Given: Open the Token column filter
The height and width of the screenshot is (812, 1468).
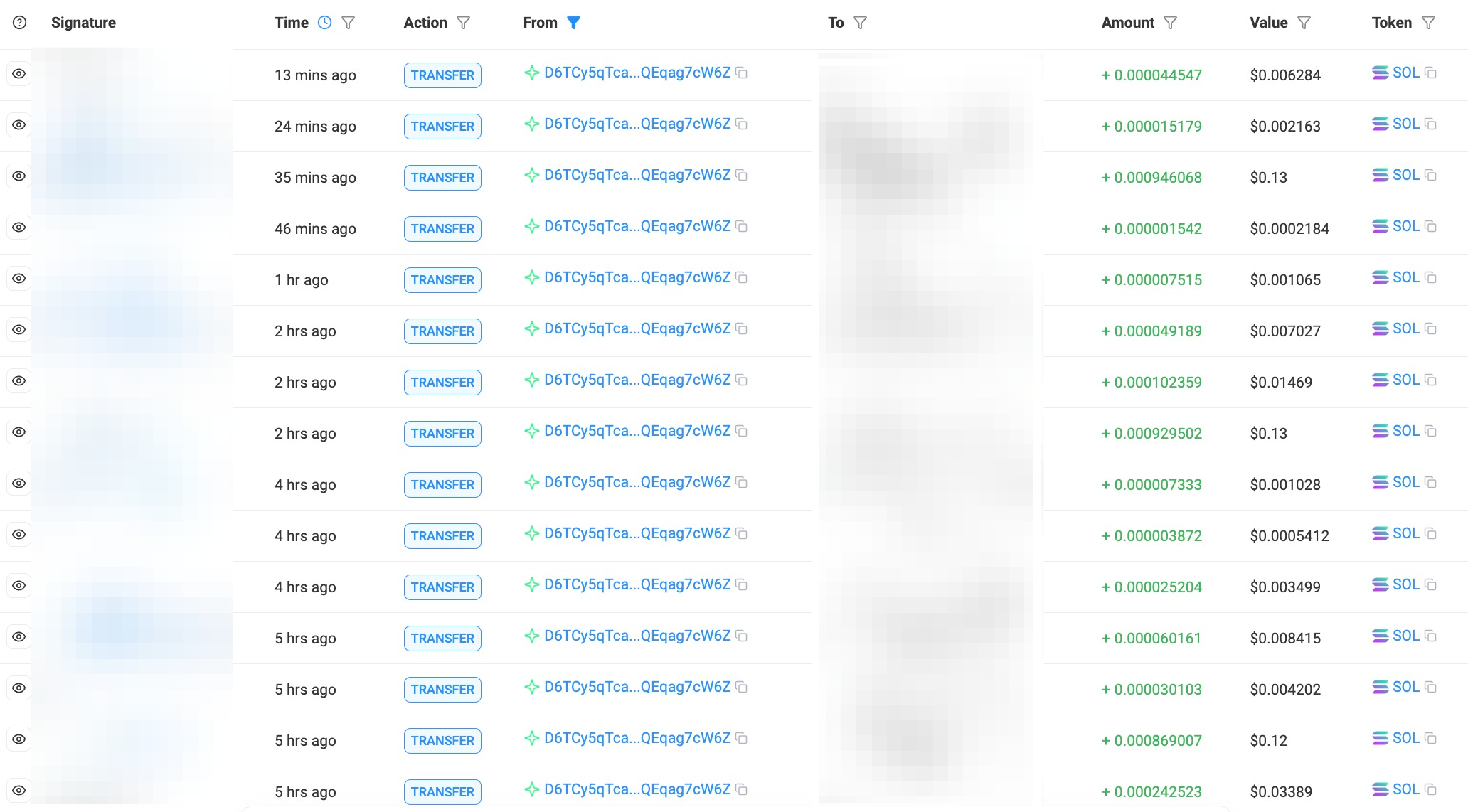Looking at the screenshot, I should point(1428,23).
